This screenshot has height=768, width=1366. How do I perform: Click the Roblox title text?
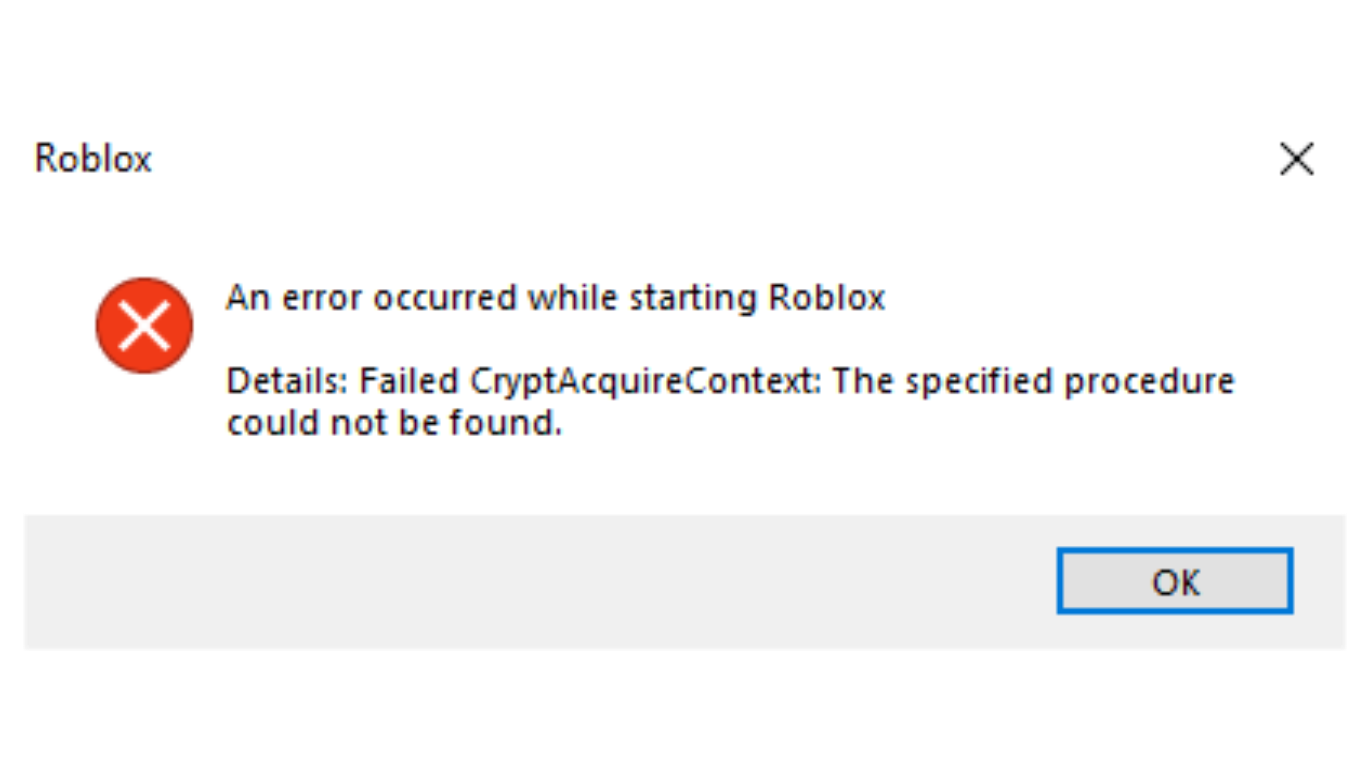pyautogui.click(x=92, y=158)
